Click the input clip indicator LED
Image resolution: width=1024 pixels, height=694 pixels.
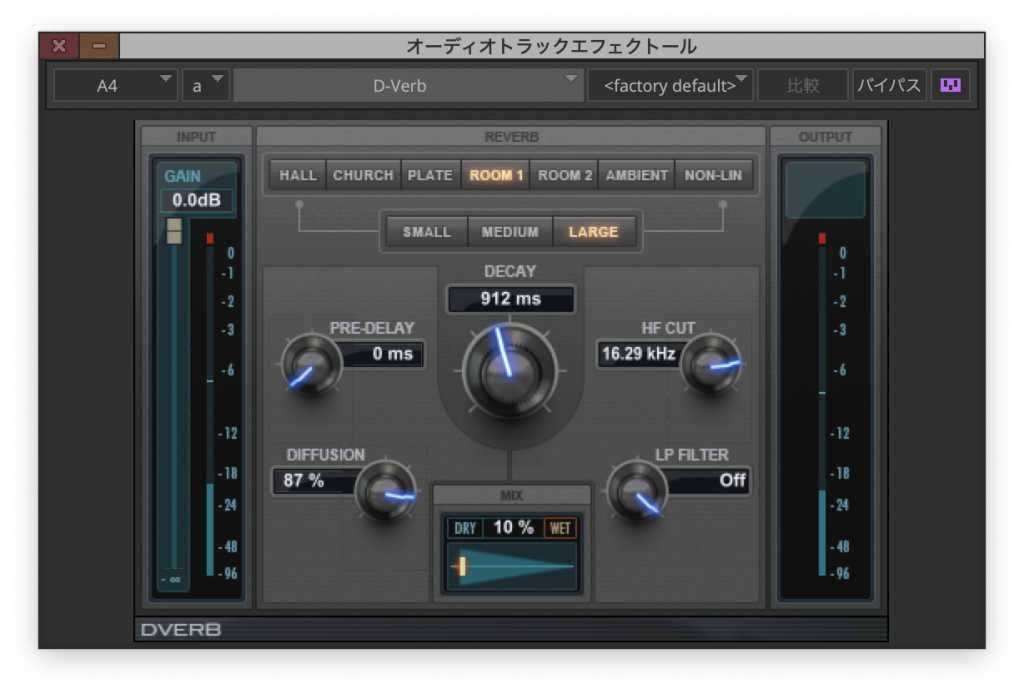(x=210, y=239)
